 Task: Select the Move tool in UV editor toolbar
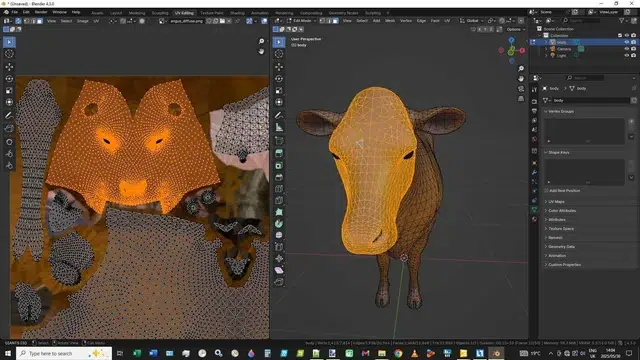click(x=9, y=67)
